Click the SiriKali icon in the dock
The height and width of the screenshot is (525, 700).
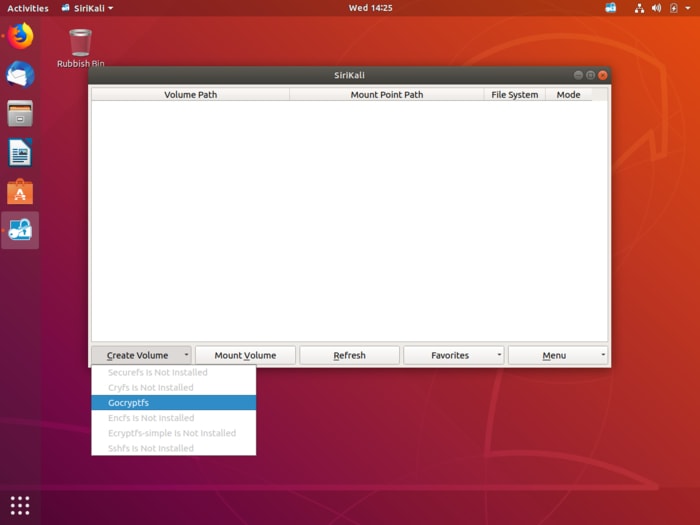[x=20, y=230]
